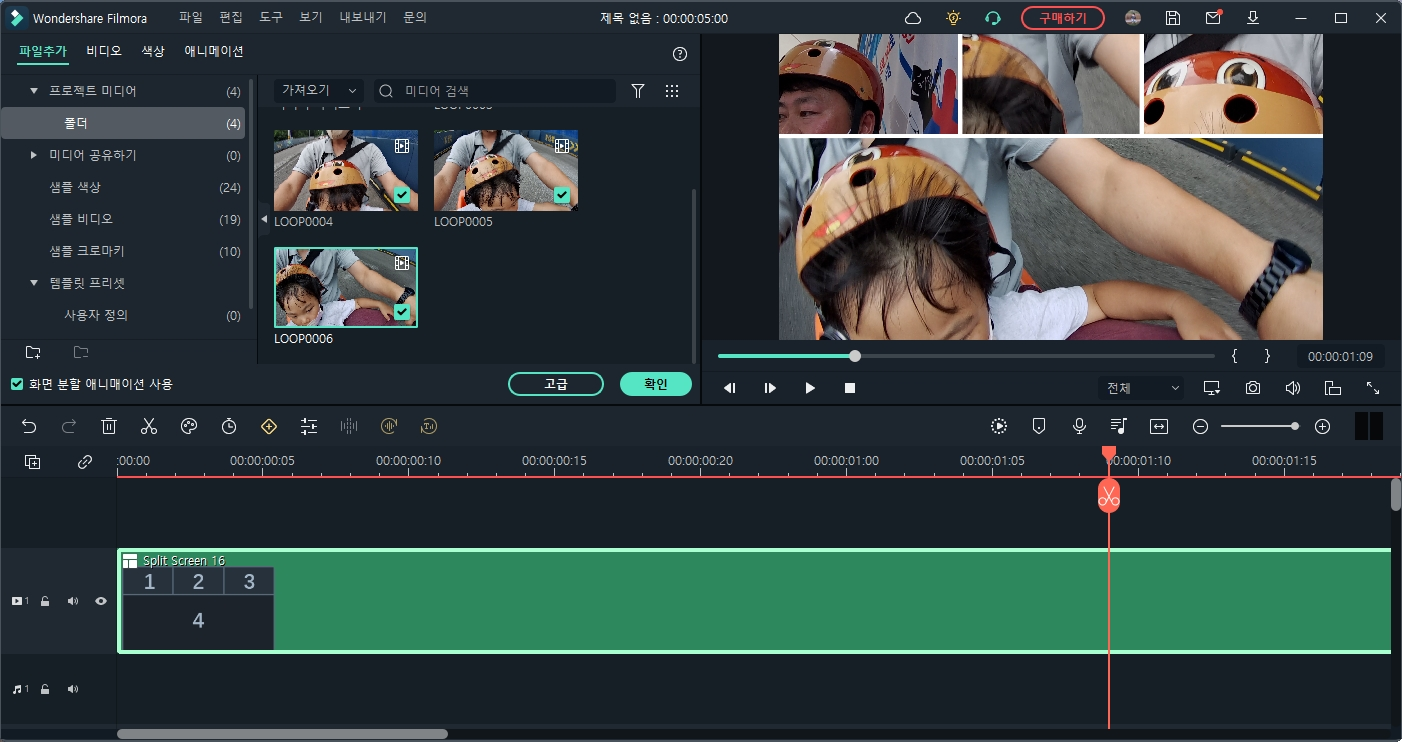Click the 확인 confirm button
The width and height of the screenshot is (1402, 742).
pyautogui.click(x=656, y=384)
